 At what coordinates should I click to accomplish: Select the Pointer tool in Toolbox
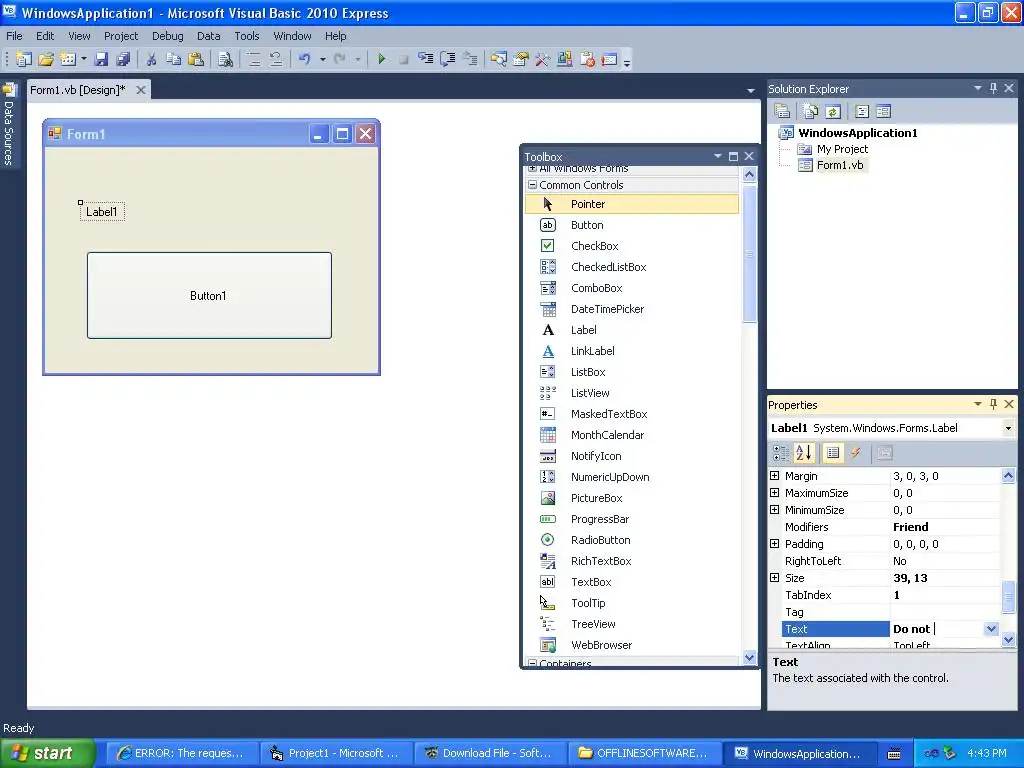point(632,204)
